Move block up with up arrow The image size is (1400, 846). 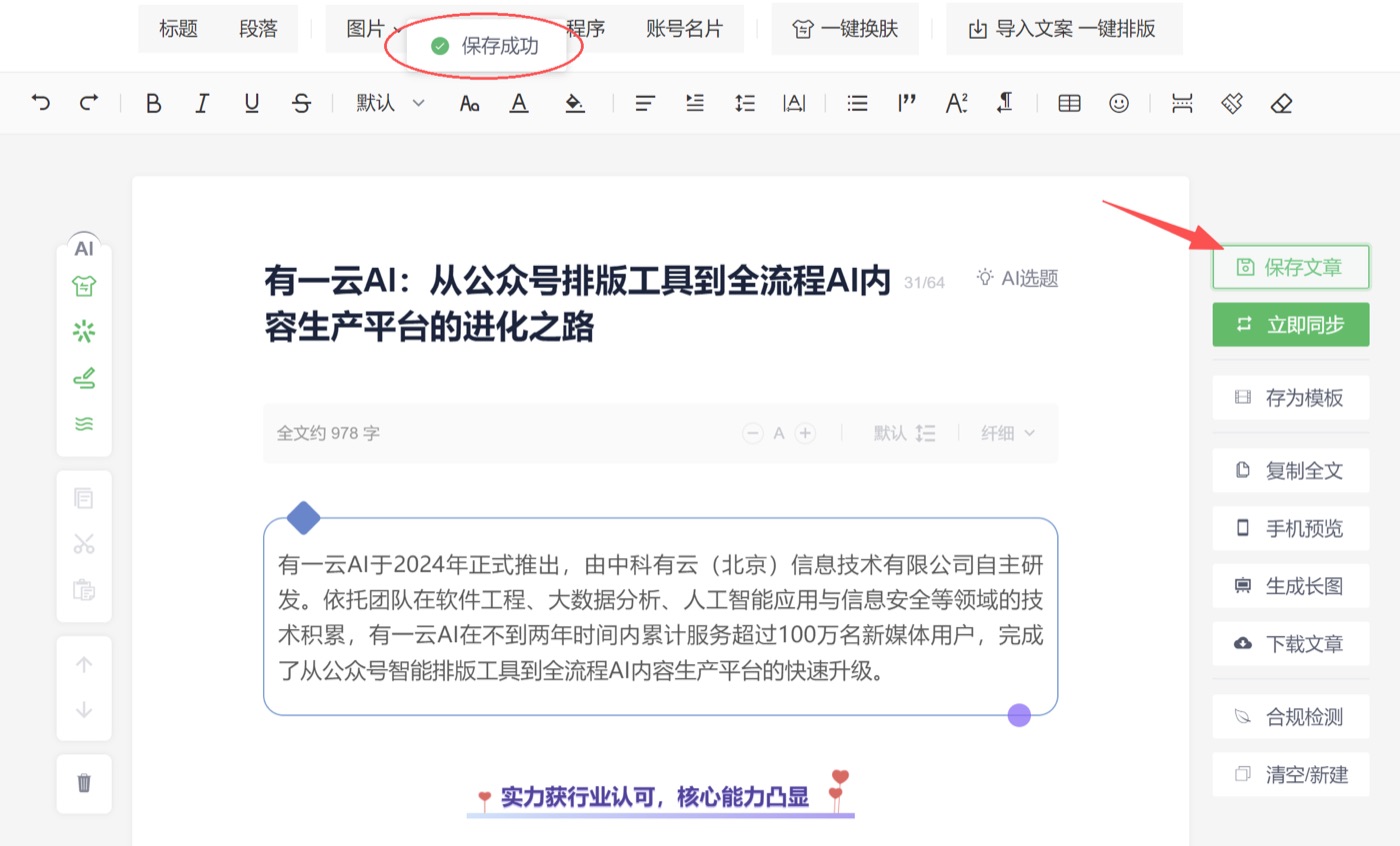tap(84, 665)
